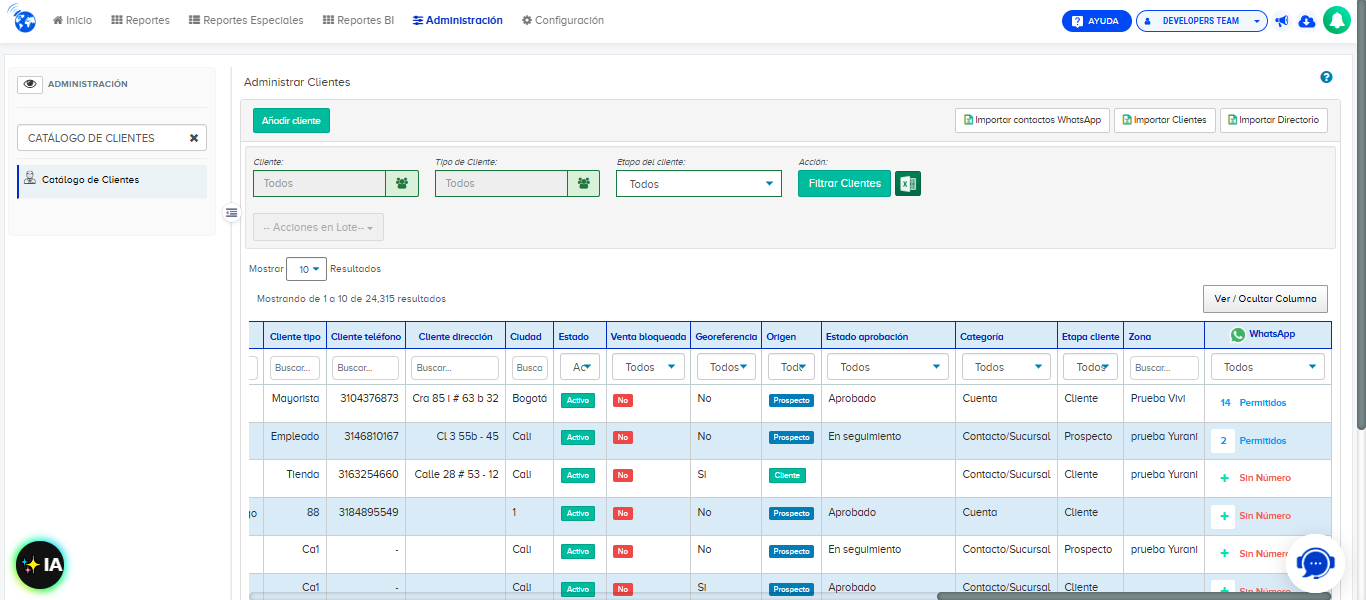This screenshot has height=600, width=1366.
Task: Open Etapa cliente filter dropdown
Action: 1091,367
